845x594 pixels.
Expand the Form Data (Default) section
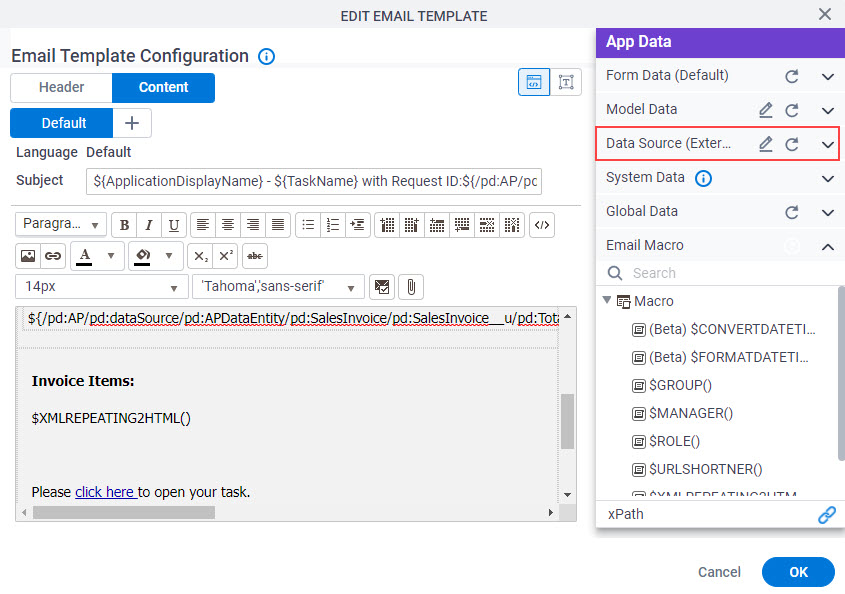pyautogui.click(x=828, y=77)
